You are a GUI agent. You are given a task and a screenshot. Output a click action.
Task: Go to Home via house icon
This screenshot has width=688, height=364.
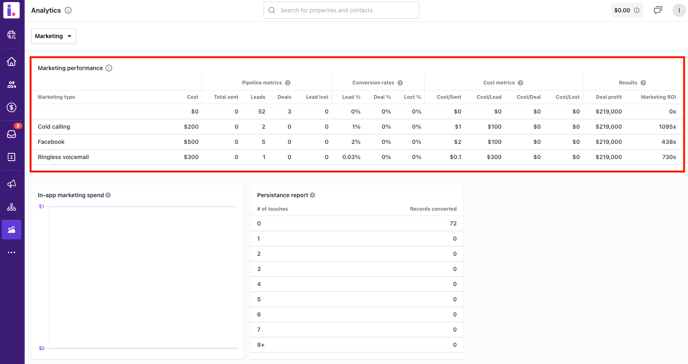click(11, 61)
